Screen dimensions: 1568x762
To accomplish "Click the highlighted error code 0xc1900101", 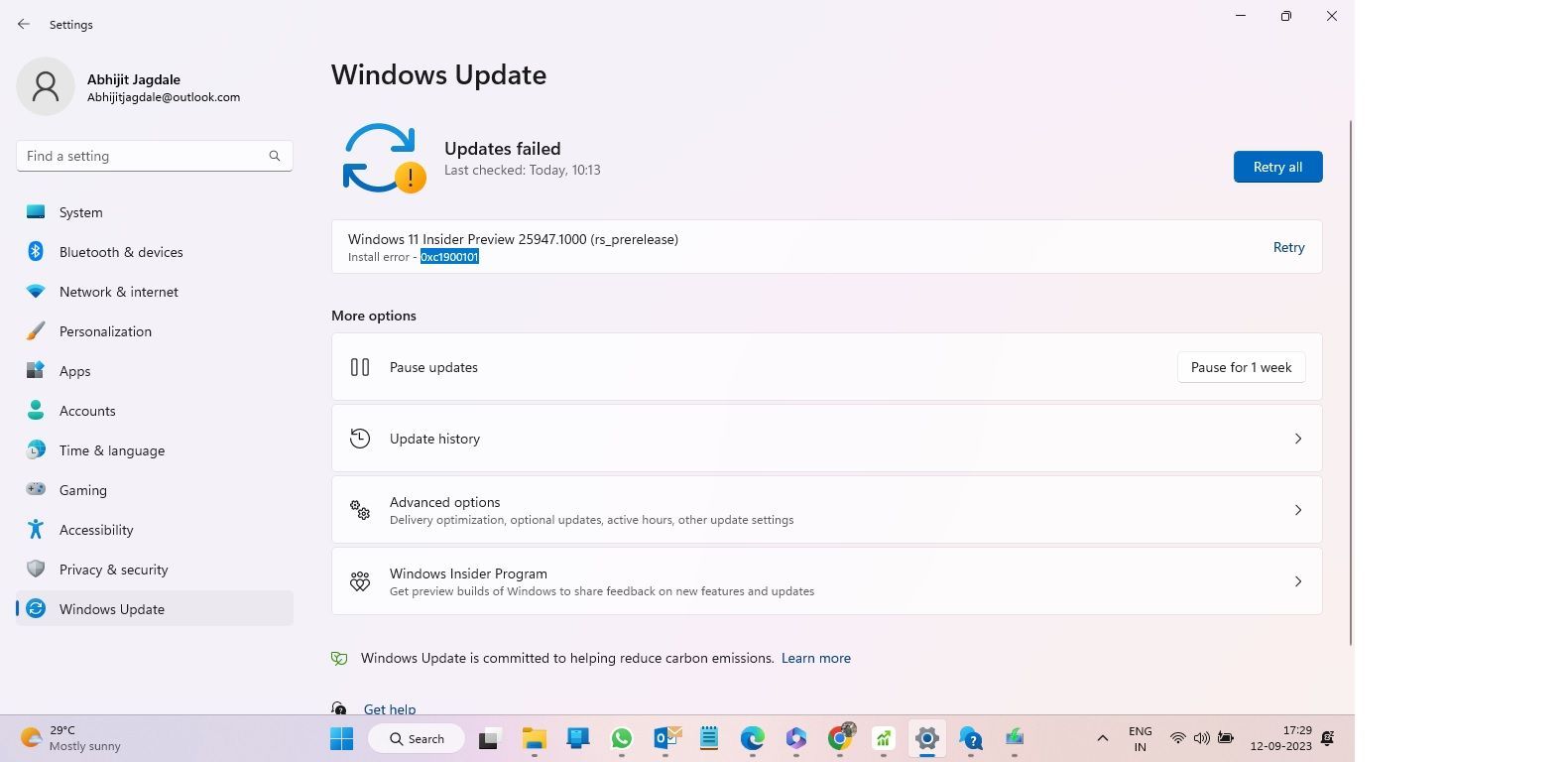I will point(449,257).
